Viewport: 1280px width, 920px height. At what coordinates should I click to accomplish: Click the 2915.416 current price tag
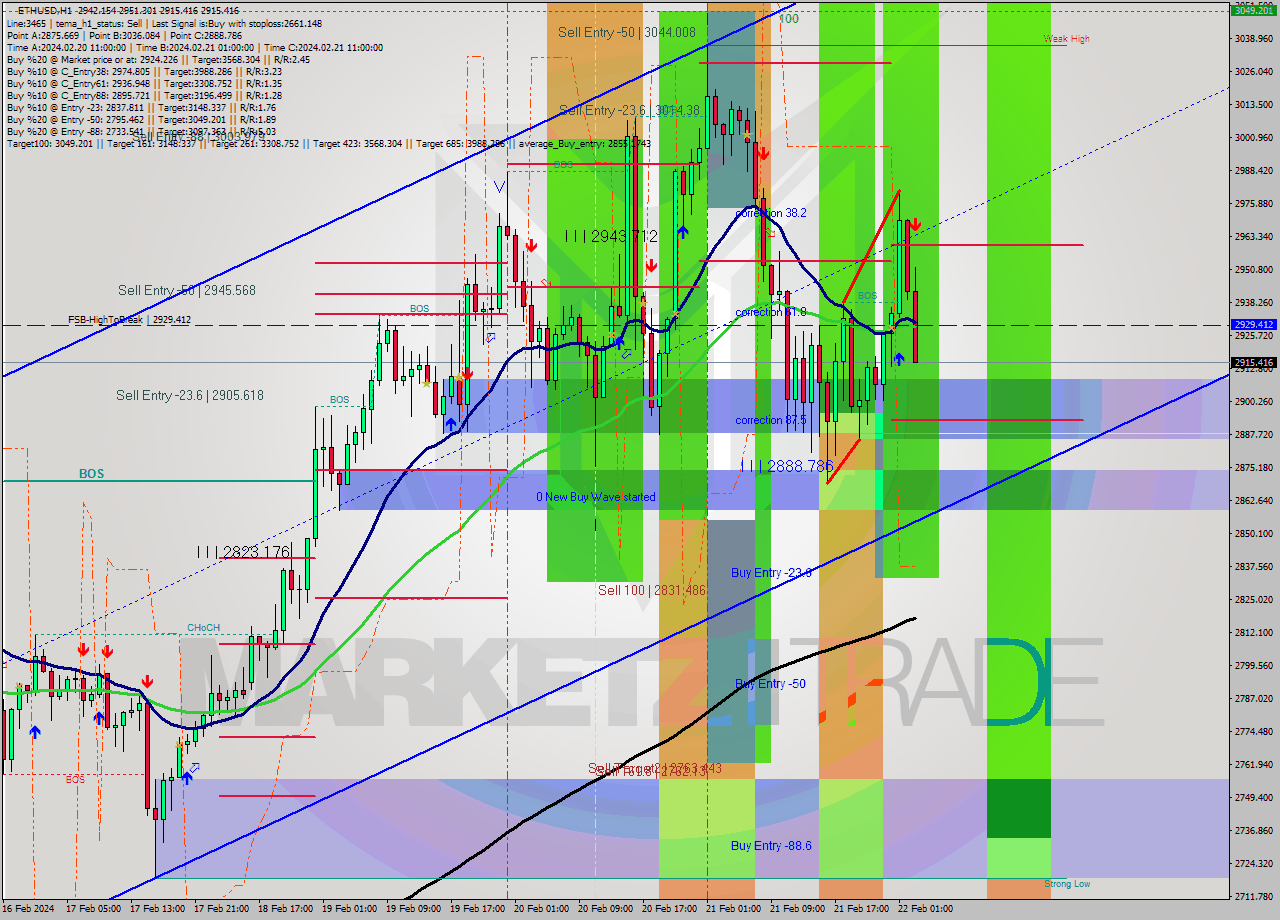(1253, 363)
